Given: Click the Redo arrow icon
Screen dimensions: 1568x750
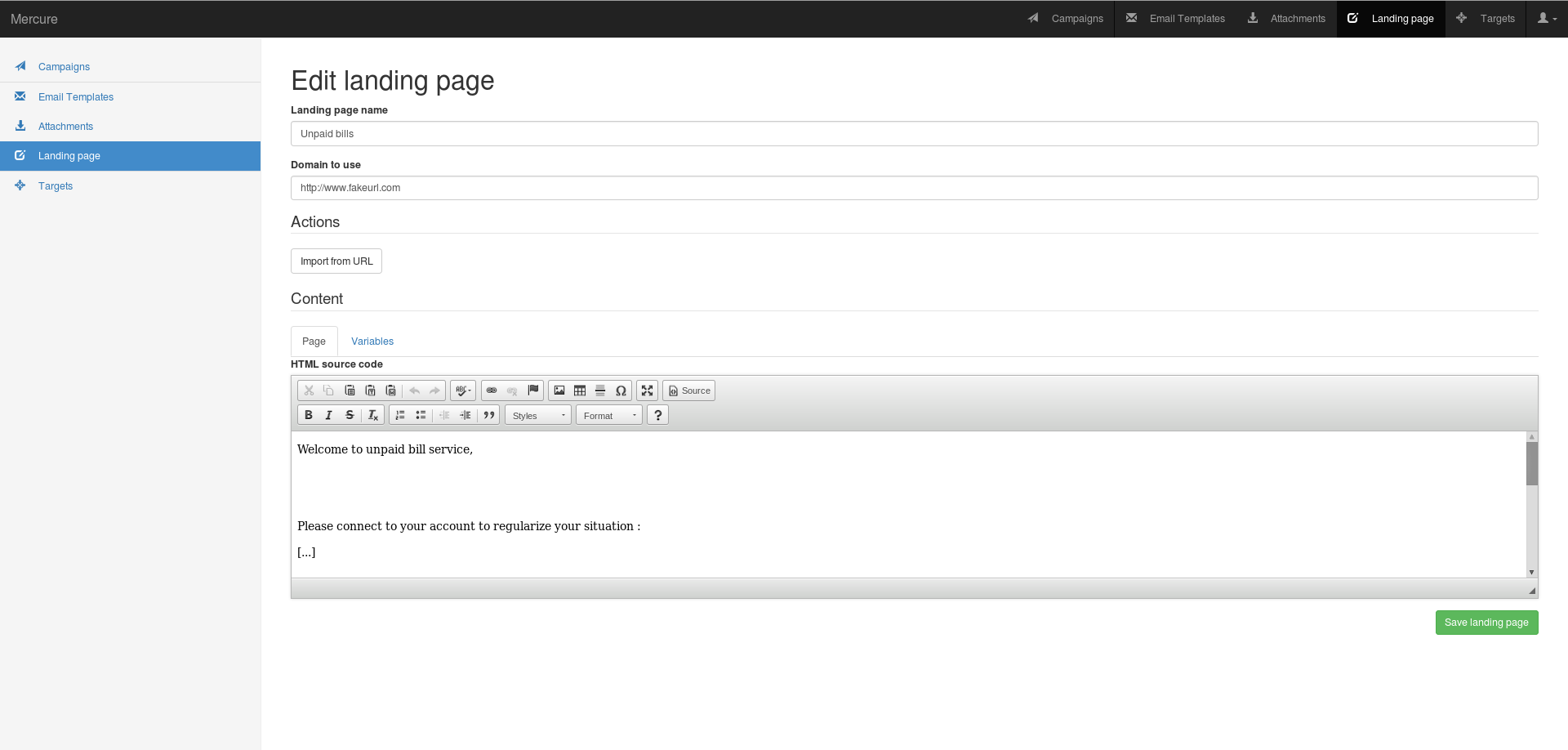Looking at the screenshot, I should pyautogui.click(x=434, y=391).
